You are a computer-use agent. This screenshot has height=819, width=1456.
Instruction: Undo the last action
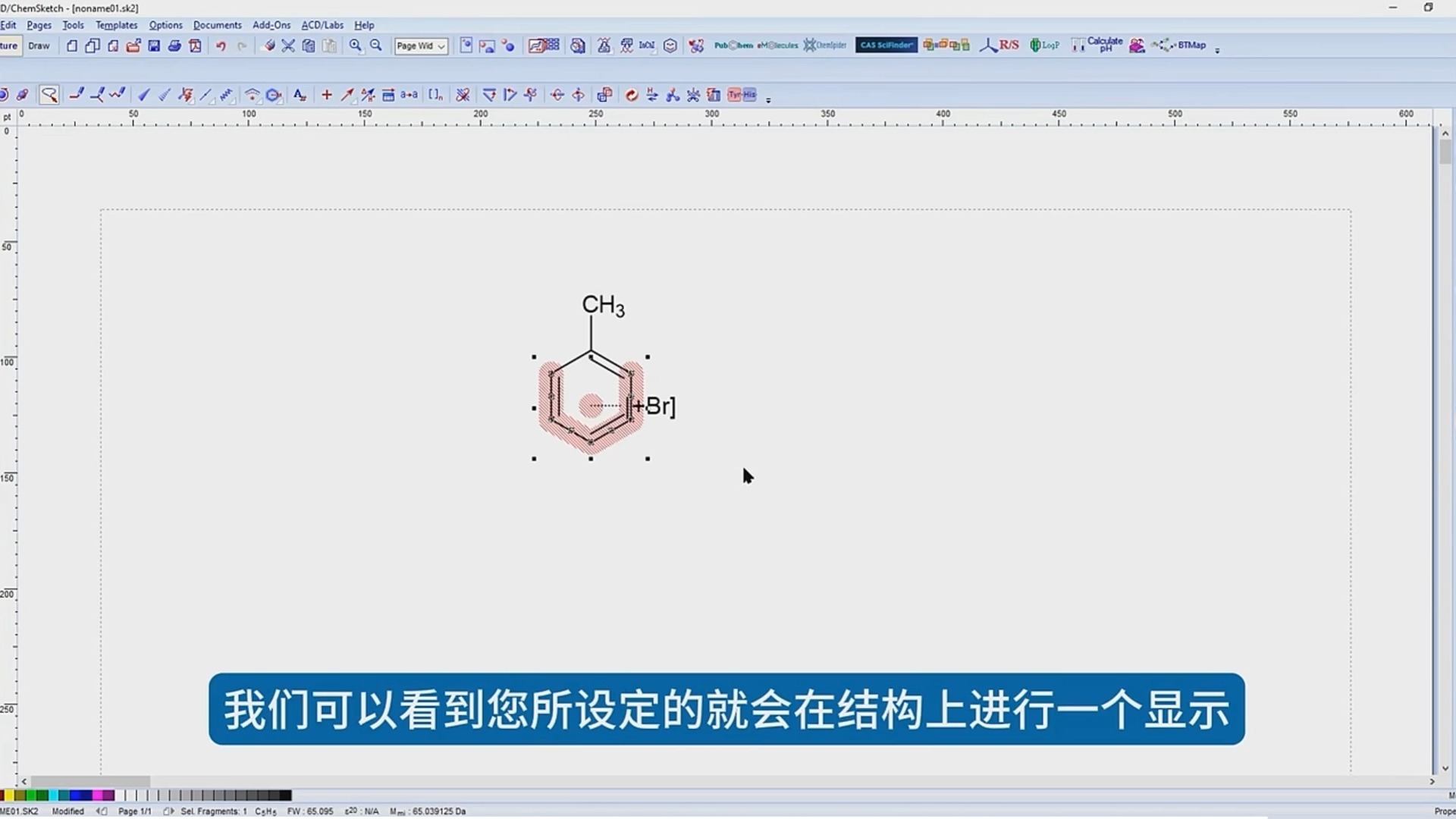coord(221,45)
